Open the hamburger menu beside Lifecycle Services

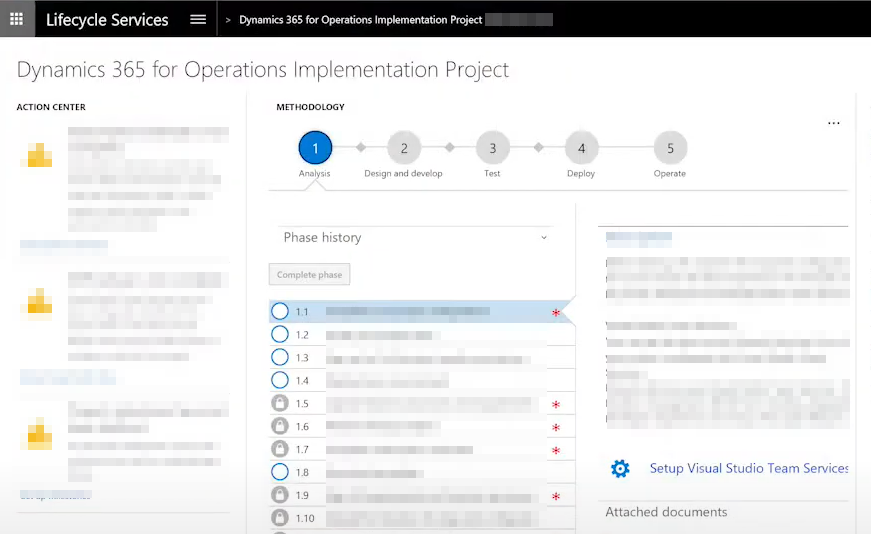point(198,19)
